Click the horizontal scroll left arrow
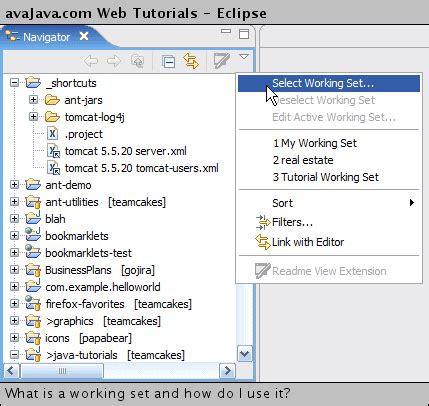This screenshot has width=429, height=406. tap(11, 371)
